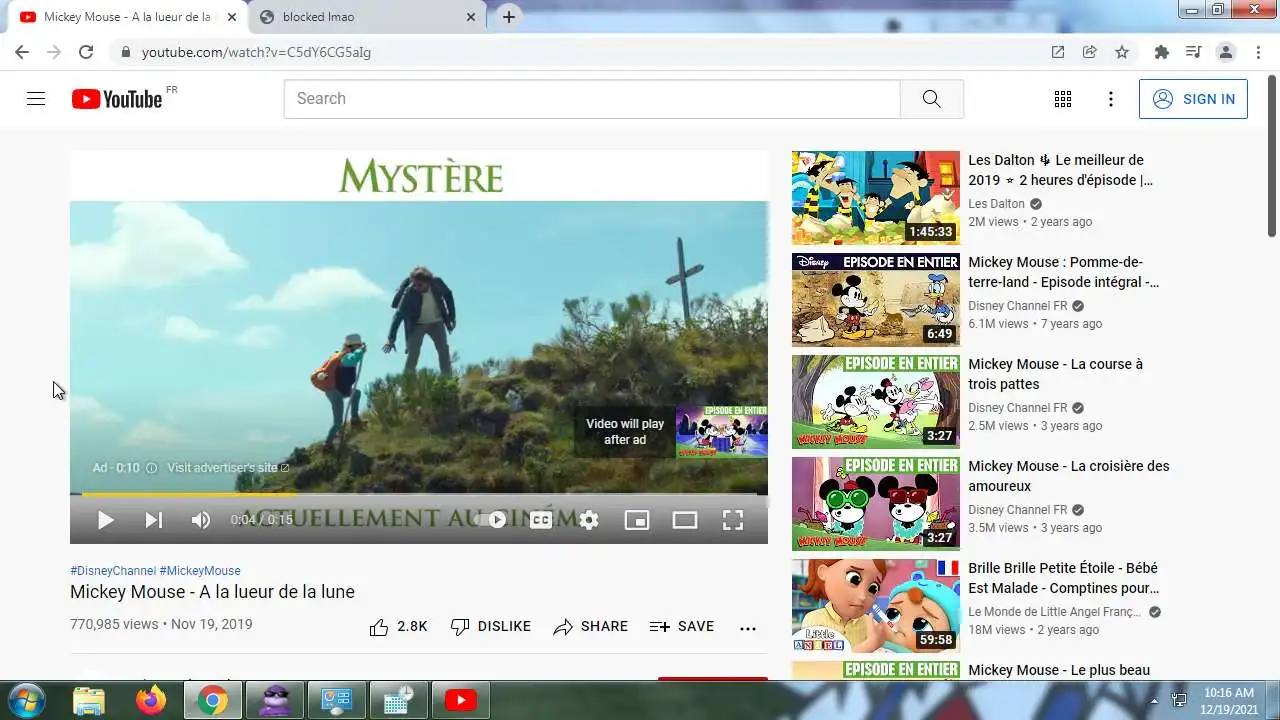Focus the YouTube search field

(x=592, y=99)
